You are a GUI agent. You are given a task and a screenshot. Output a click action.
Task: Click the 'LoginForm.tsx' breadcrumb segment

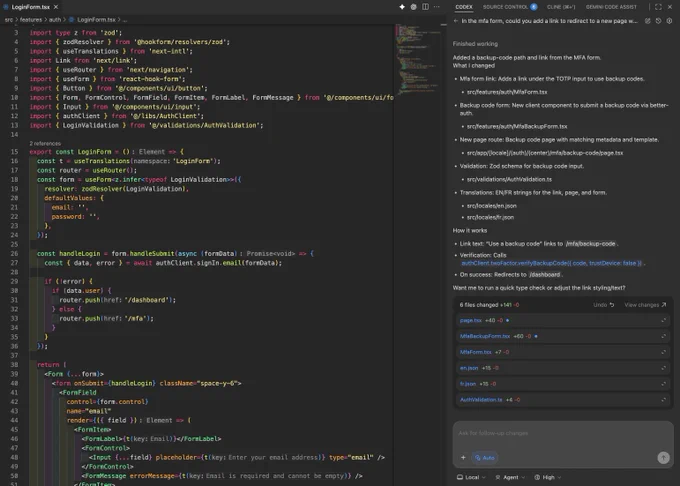tap(96, 20)
